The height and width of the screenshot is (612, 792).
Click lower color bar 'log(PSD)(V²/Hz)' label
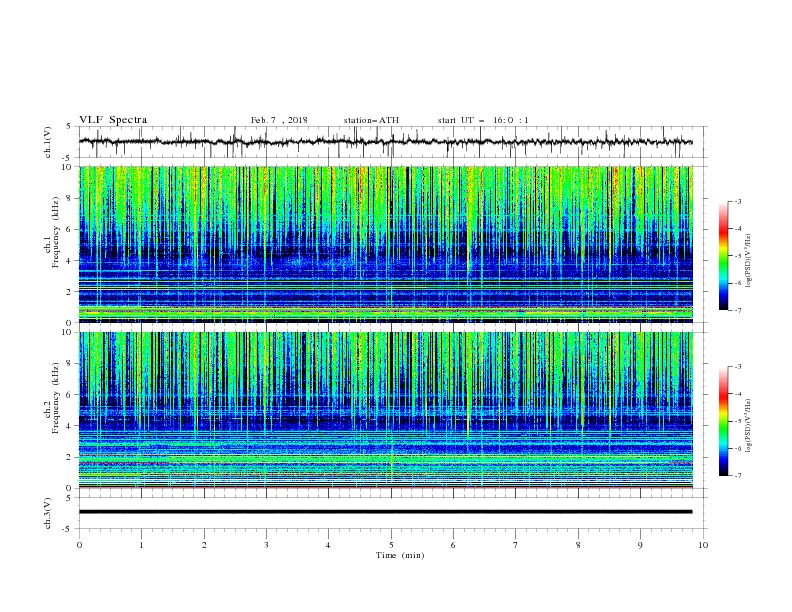point(748,425)
